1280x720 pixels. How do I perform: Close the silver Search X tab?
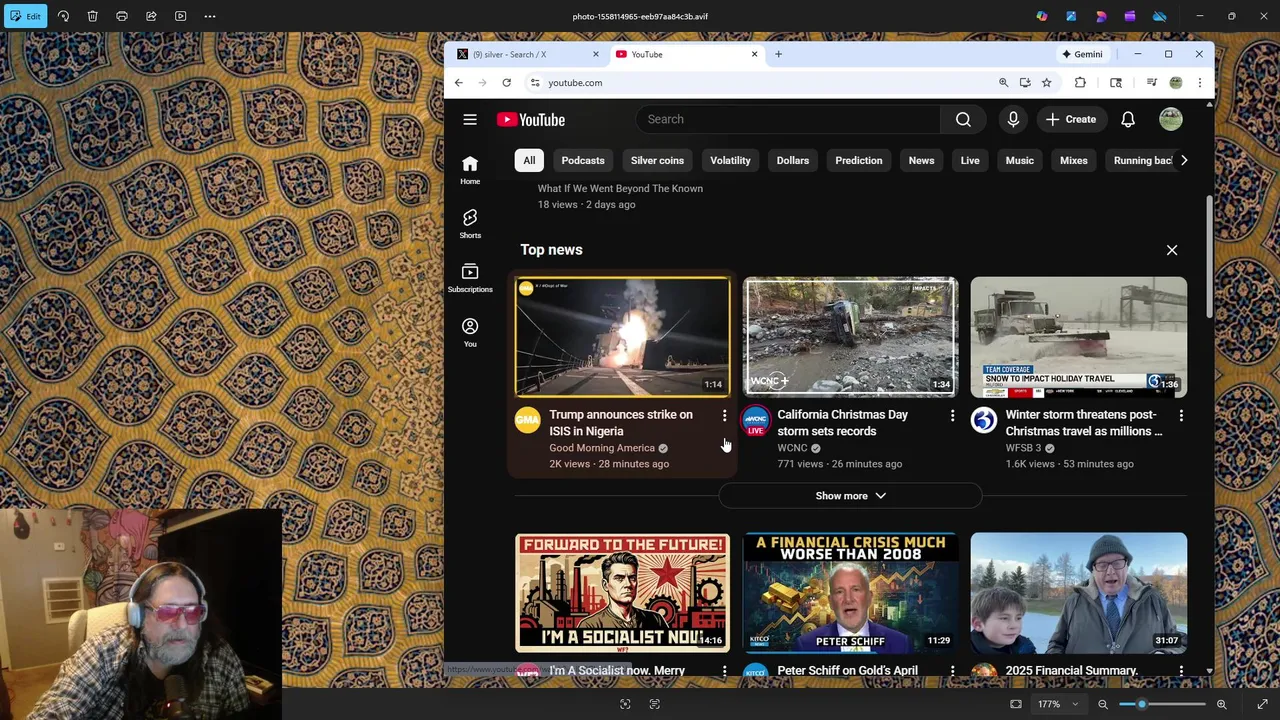click(596, 54)
